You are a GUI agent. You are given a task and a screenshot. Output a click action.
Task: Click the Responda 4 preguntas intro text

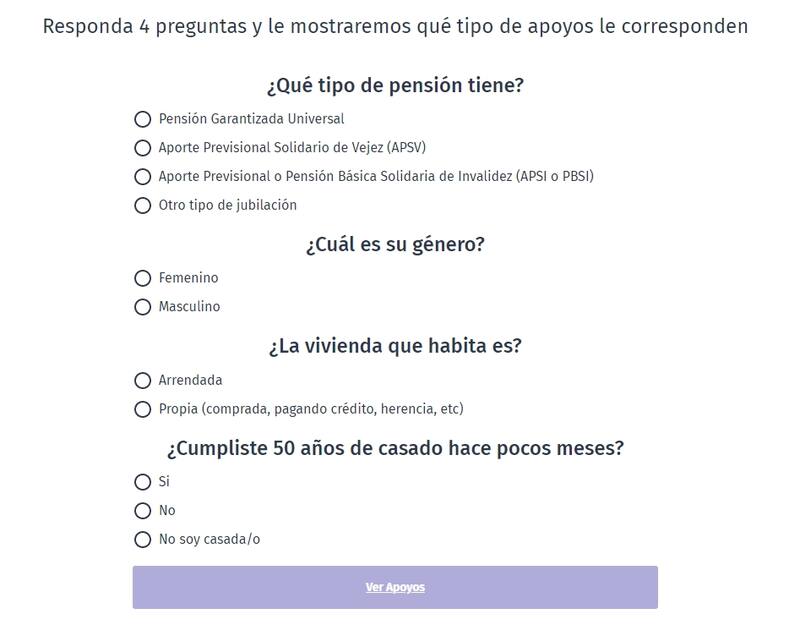[395, 27]
